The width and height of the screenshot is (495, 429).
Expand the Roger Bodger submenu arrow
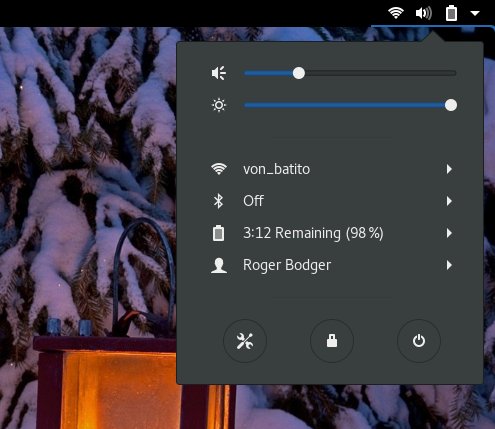click(449, 265)
